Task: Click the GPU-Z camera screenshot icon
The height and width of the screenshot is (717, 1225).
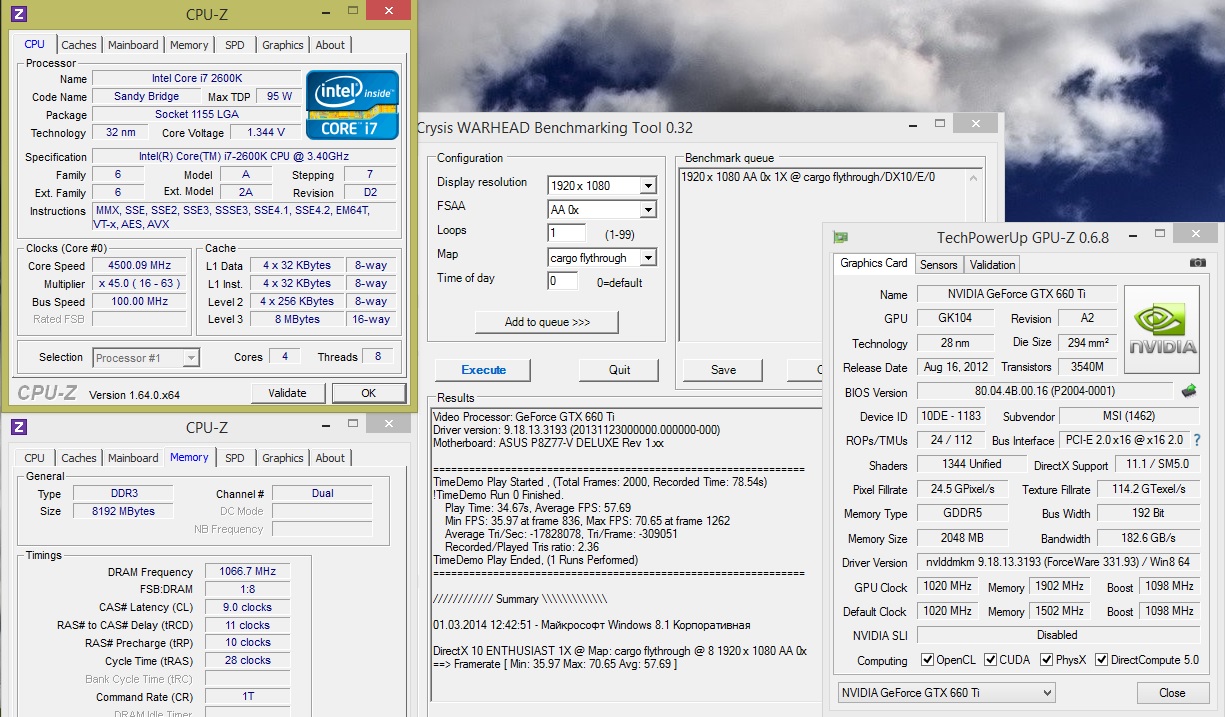Action: [x=1197, y=263]
